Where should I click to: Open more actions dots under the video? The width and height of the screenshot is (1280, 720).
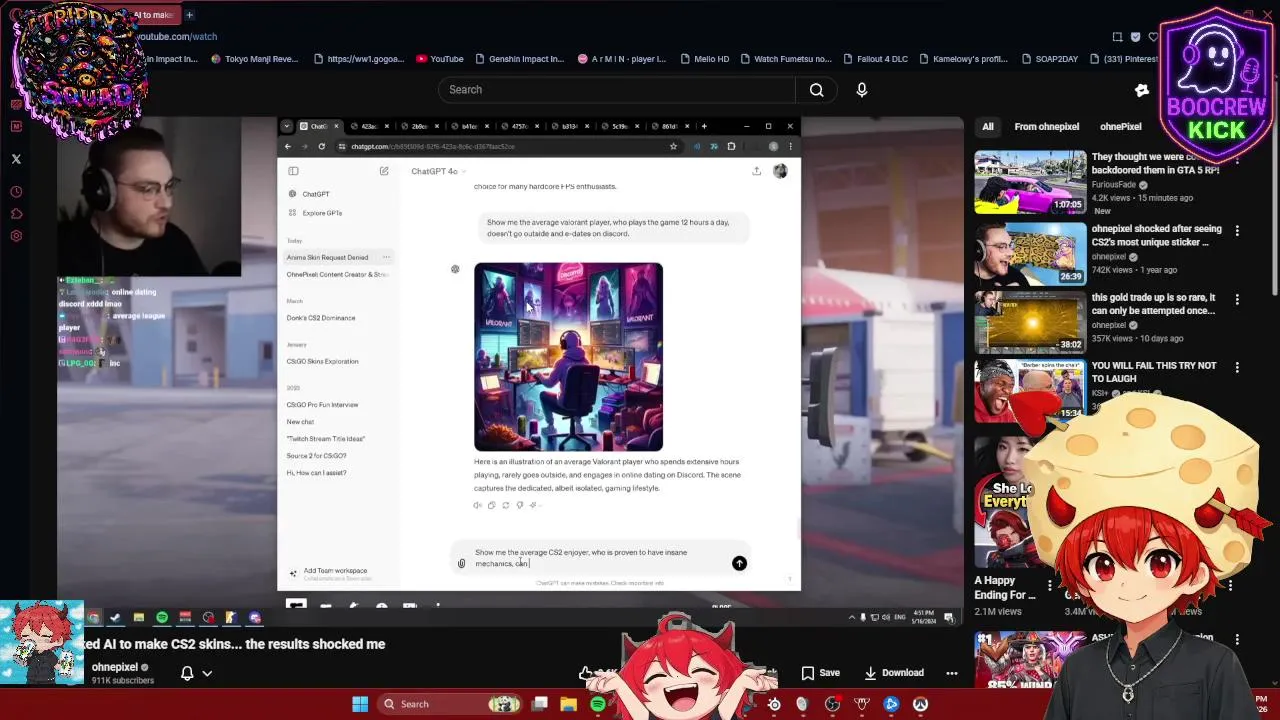click(x=952, y=673)
